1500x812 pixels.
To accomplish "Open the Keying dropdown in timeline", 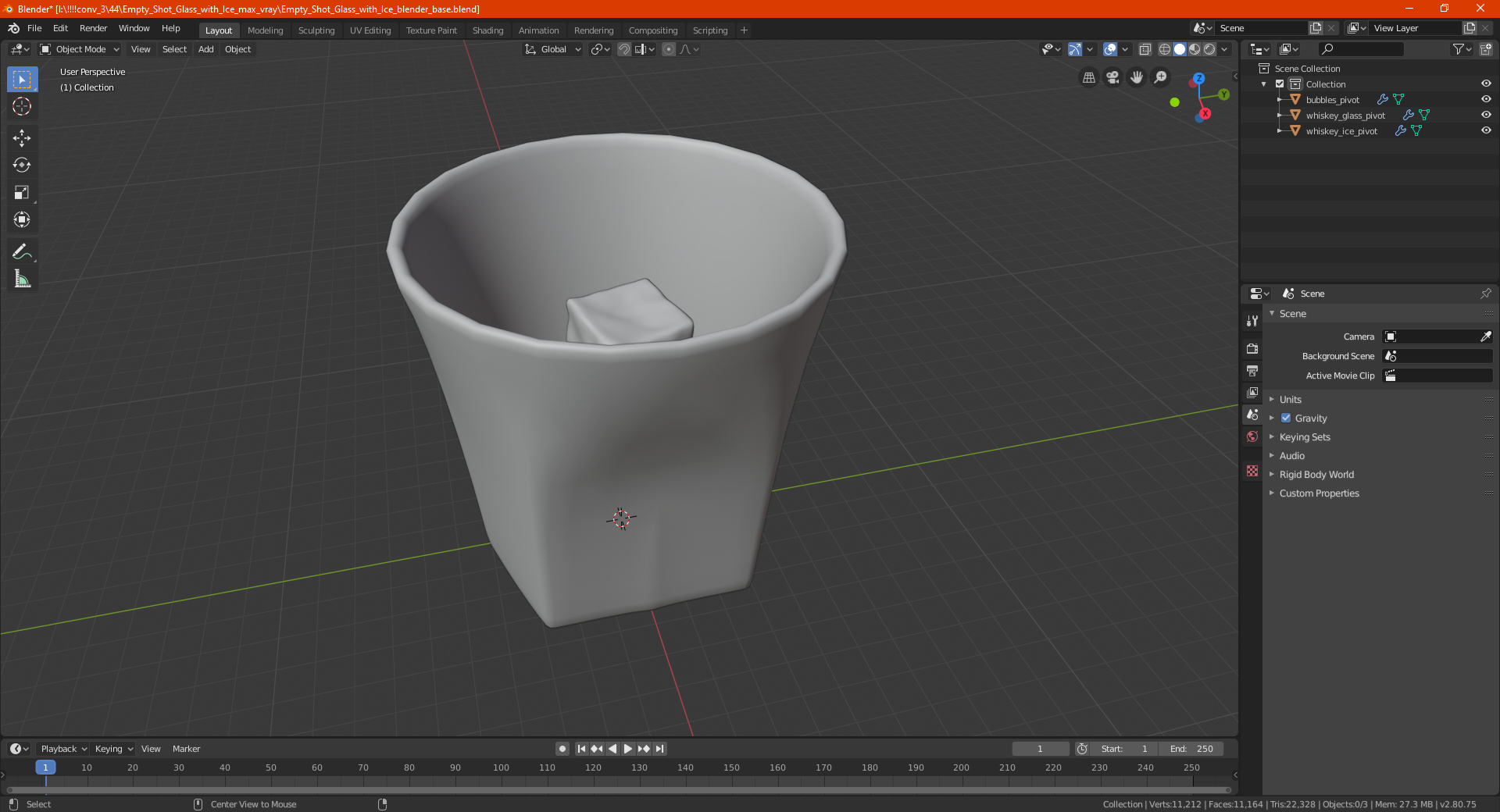I will [x=114, y=749].
